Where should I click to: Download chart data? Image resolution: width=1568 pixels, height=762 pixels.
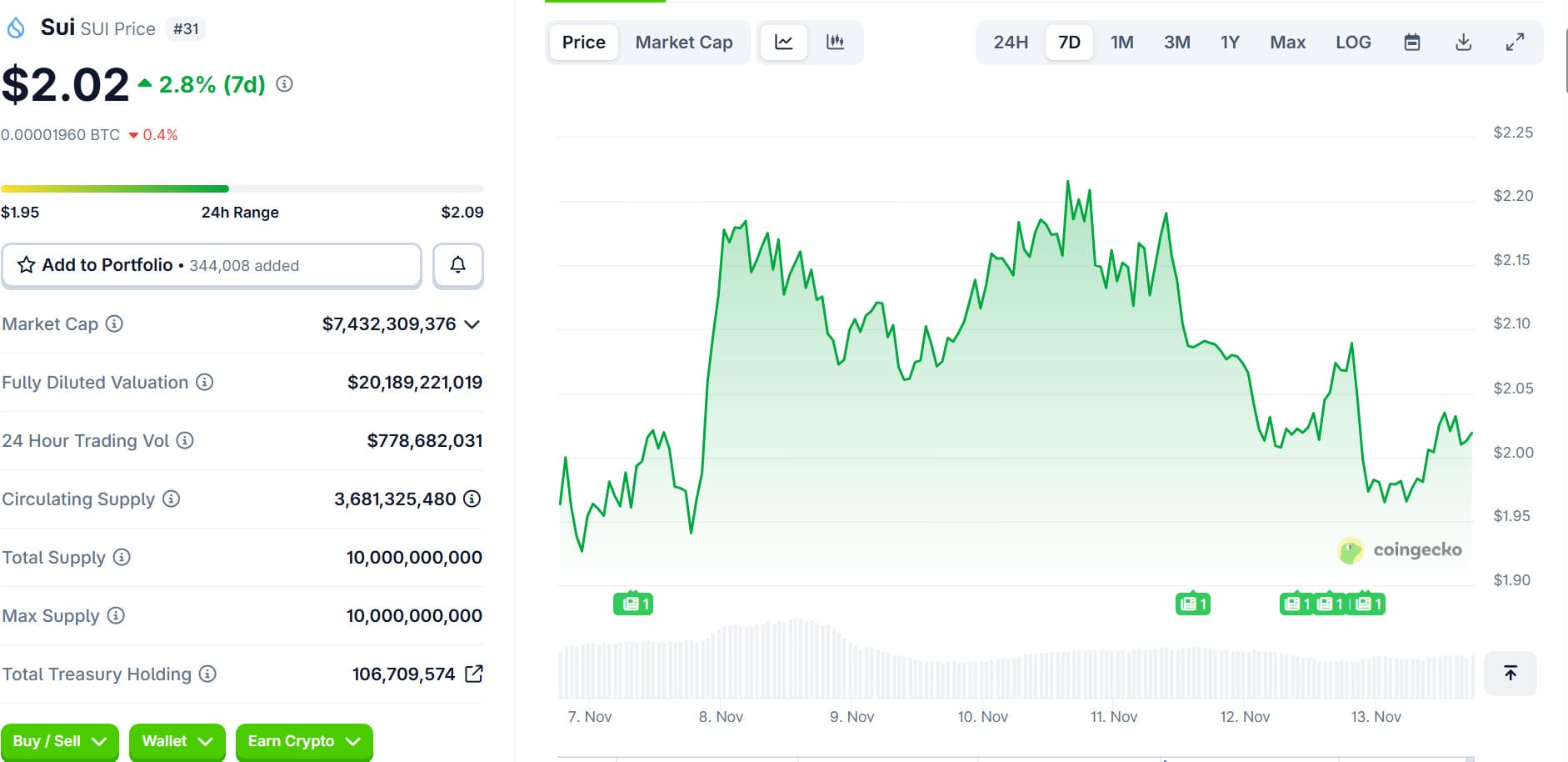1463,42
